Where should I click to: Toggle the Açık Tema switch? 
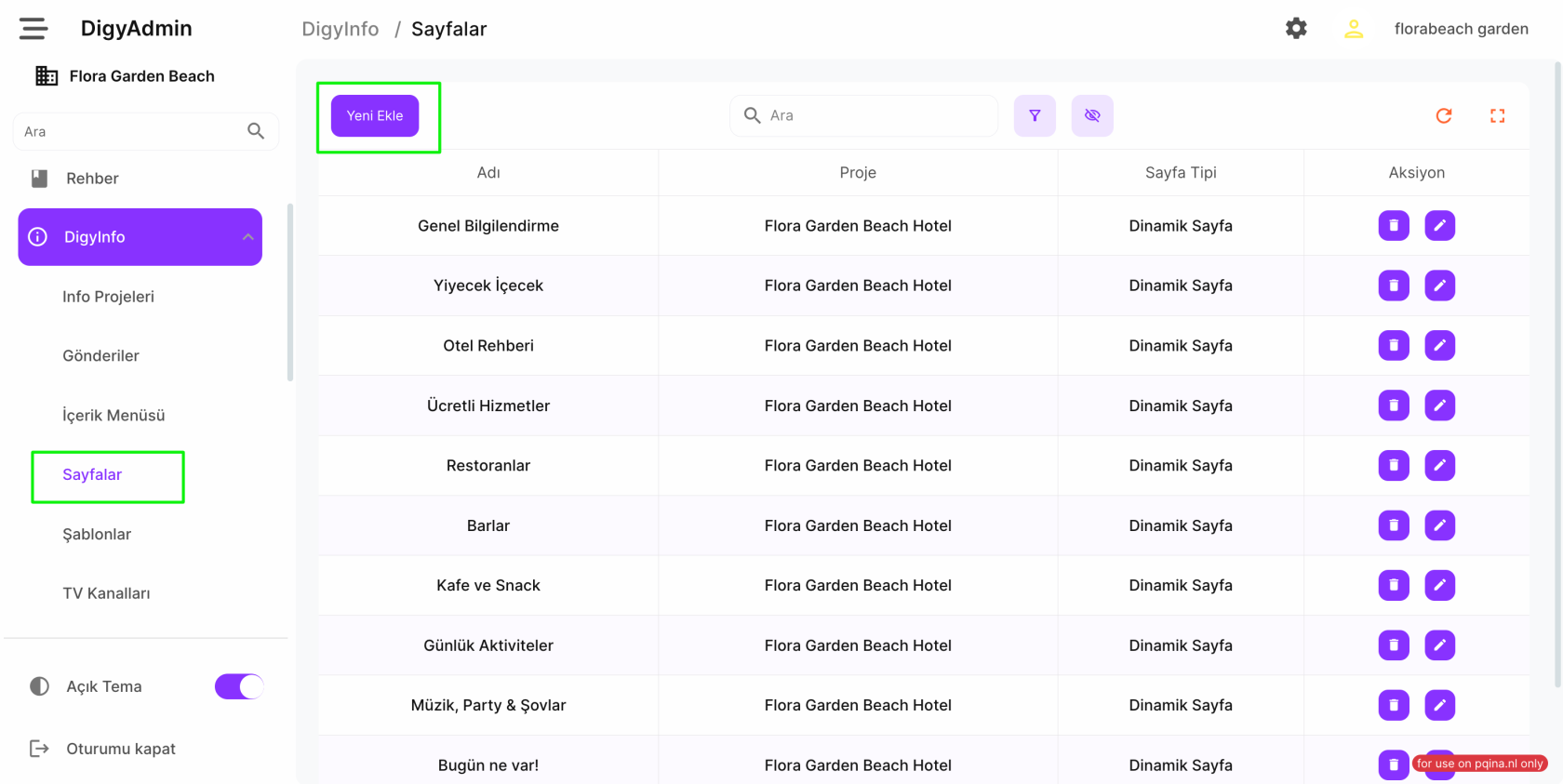coord(239,686)
